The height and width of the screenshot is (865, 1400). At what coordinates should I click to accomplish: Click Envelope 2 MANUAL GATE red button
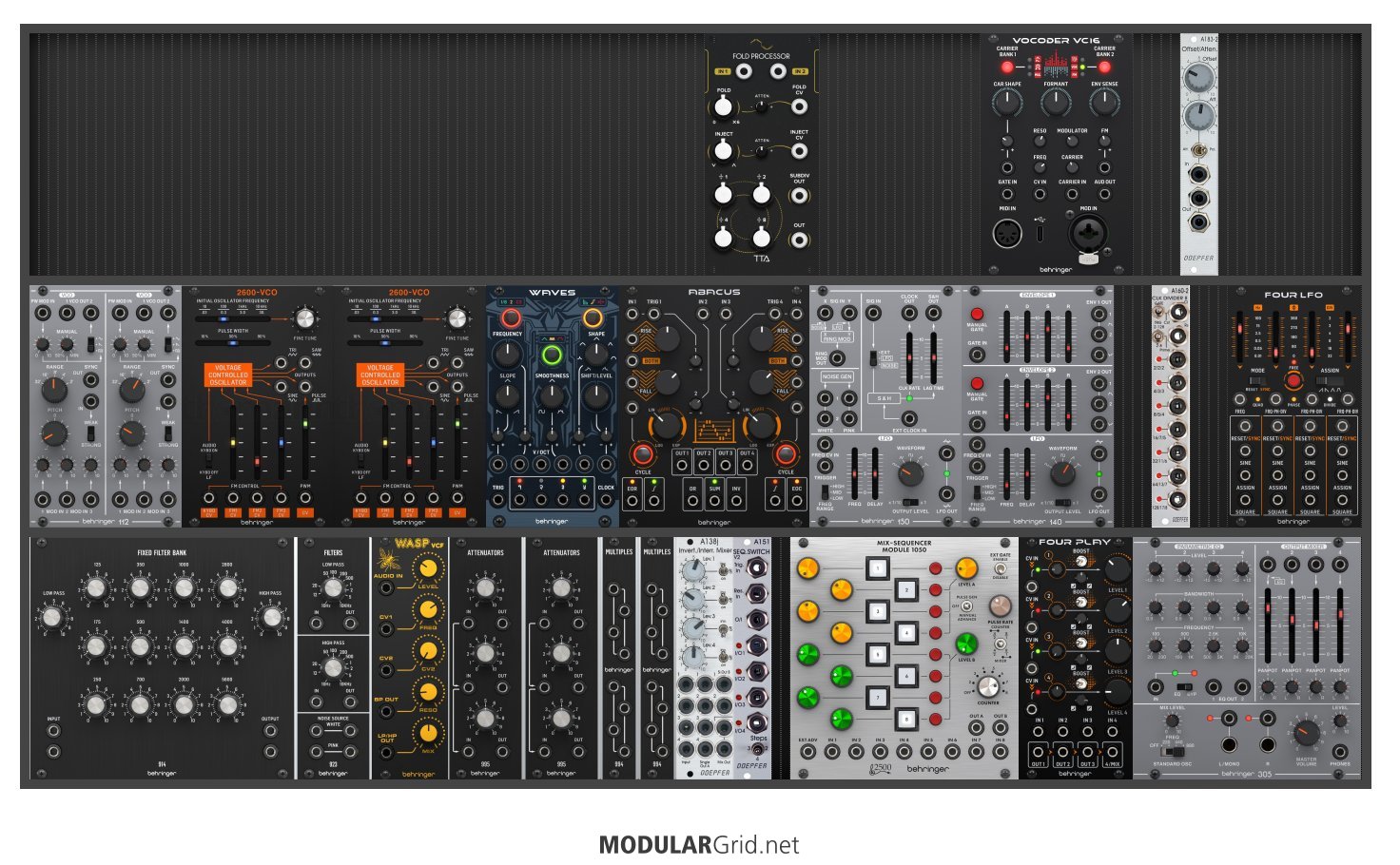pyautogui.click(x=977, y=383)
